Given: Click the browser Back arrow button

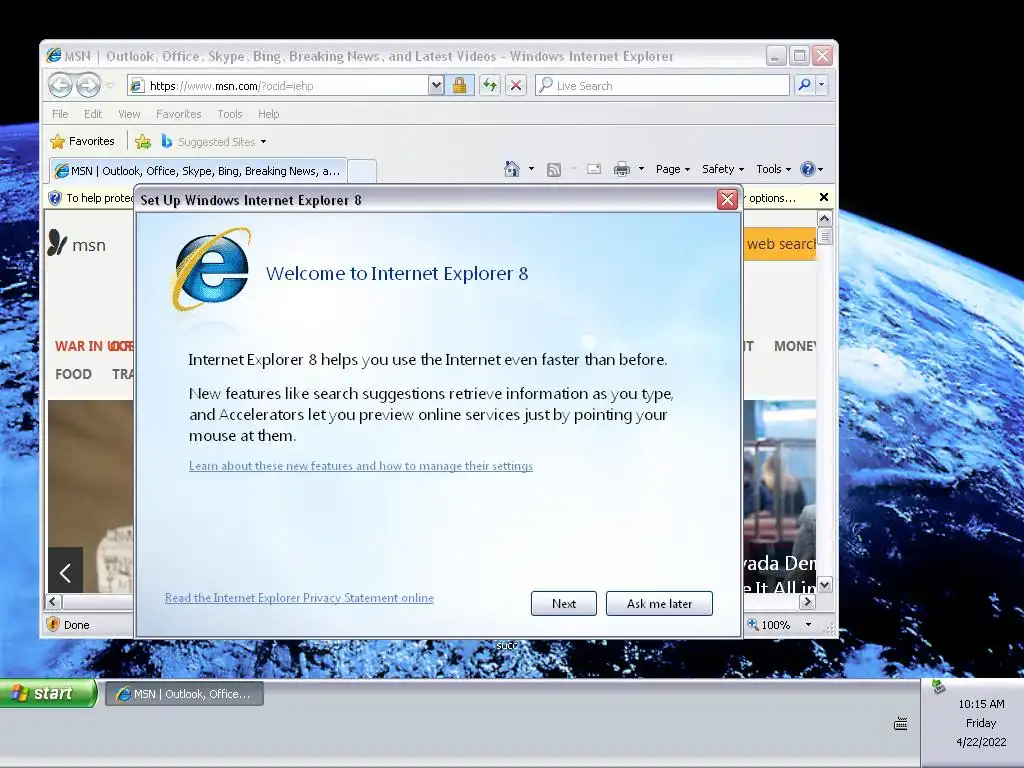Looking at the screenshot, I should [60, 85].
